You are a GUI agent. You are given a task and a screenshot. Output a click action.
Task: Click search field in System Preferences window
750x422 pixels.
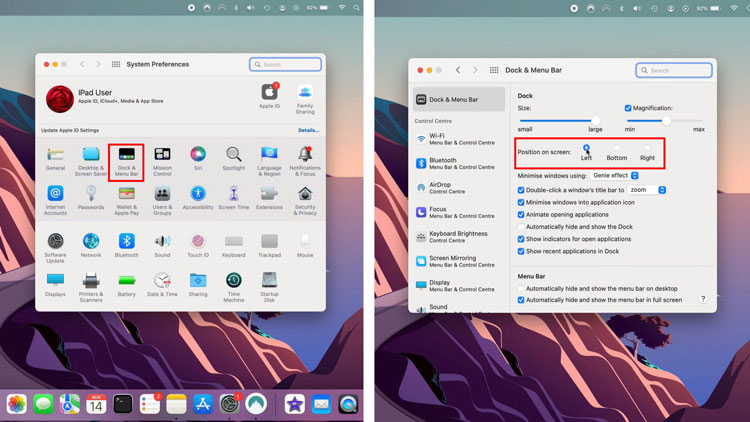(x=285, y=64)
